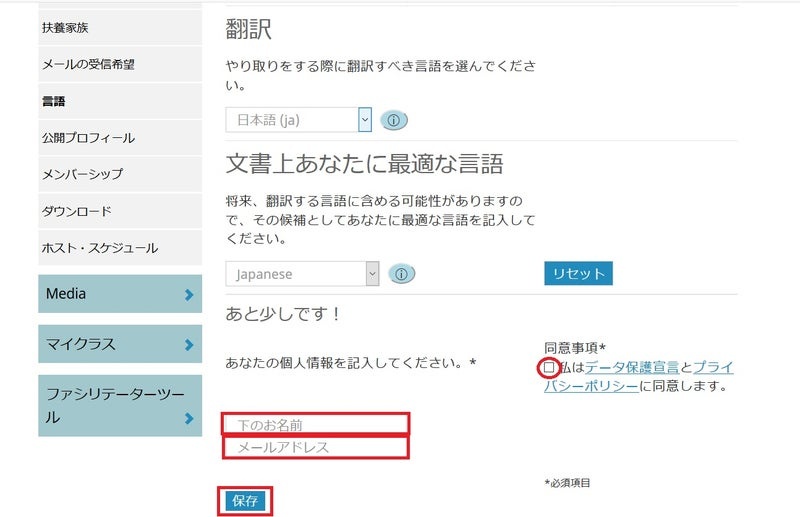The height and width of the screenshot is (517, 800).
Task: Select 言語 in the sidebar menu
Action: [x=54, y=101]
